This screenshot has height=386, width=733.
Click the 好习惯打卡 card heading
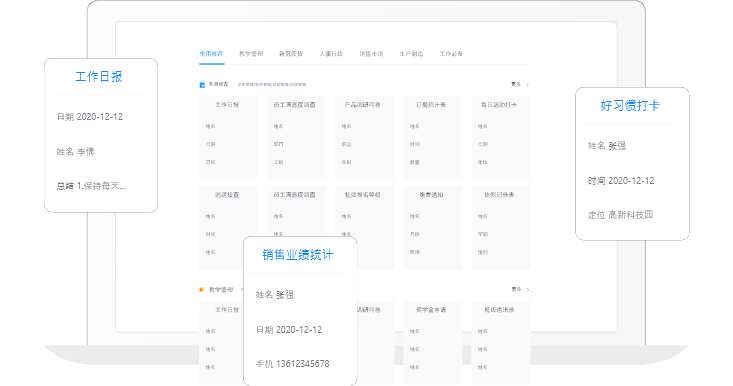[630, 106]
